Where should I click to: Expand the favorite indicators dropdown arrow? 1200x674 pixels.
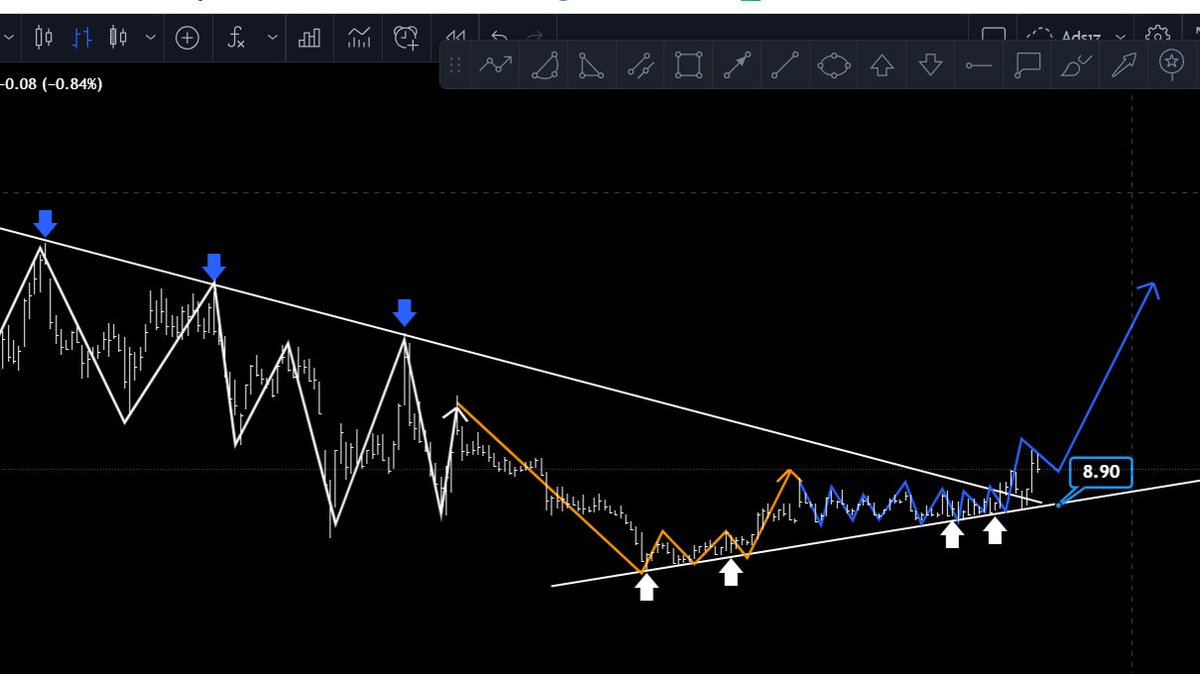273,38
